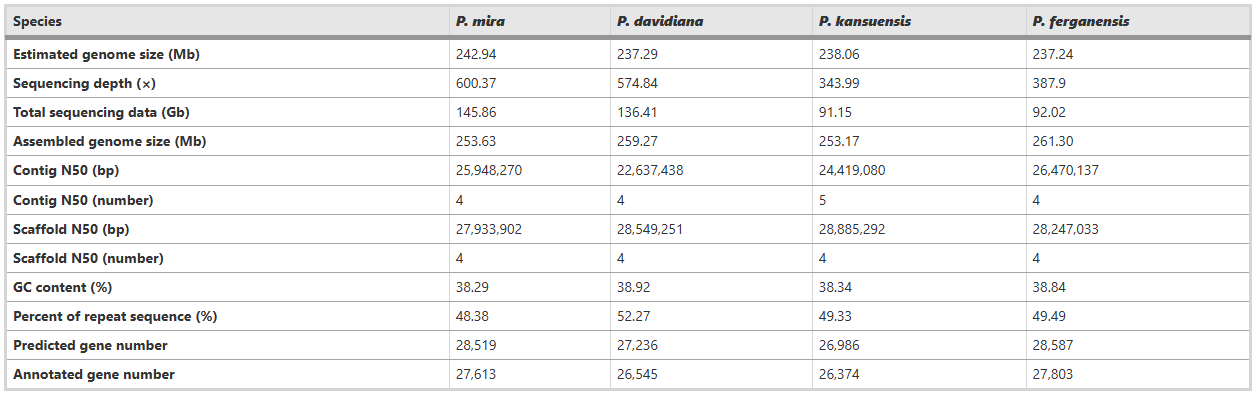Click the Annotated gene number row label
The image size is (1256, 397).
94,374
